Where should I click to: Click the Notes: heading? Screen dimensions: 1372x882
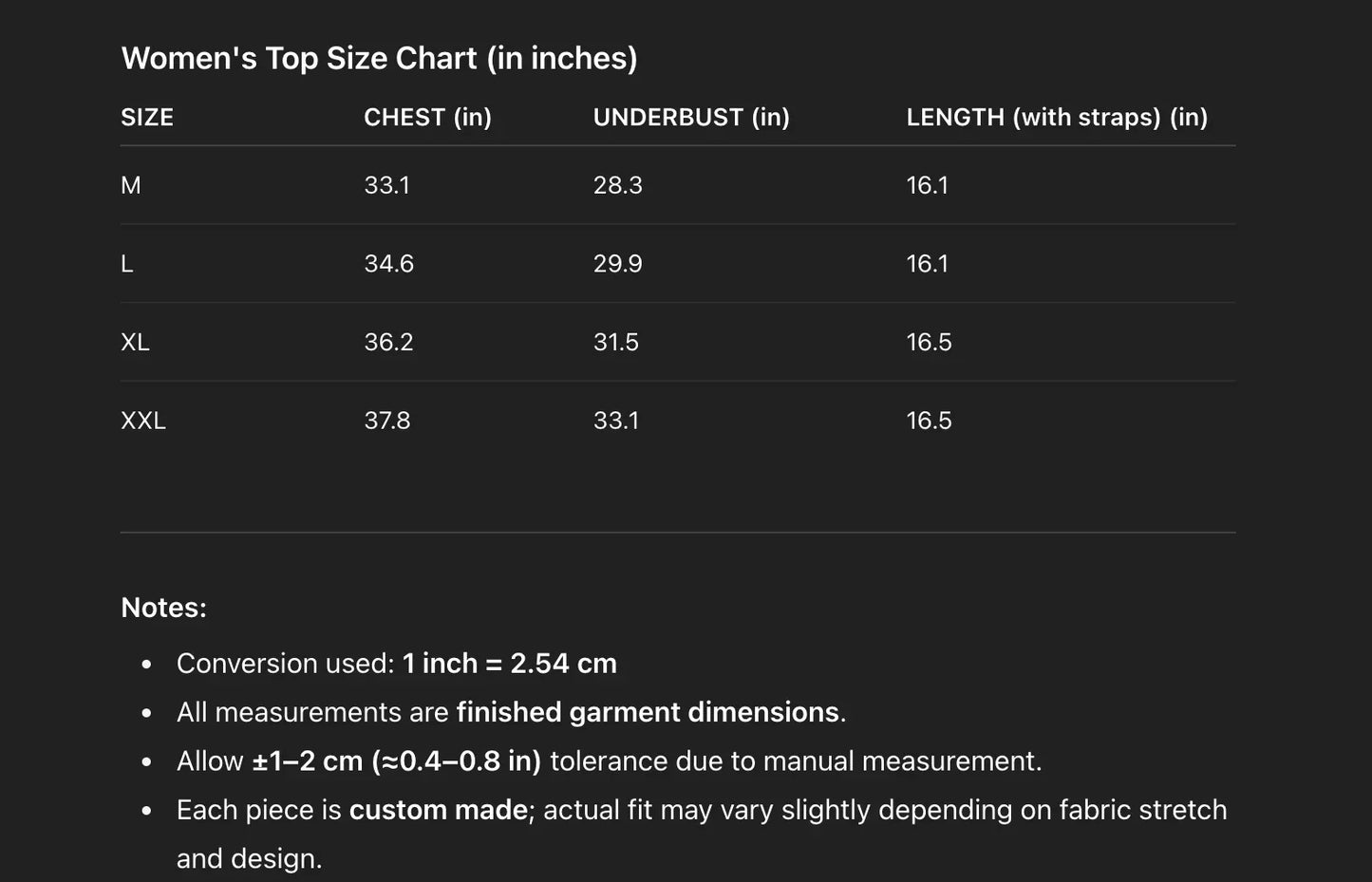[x=163, y=608]
